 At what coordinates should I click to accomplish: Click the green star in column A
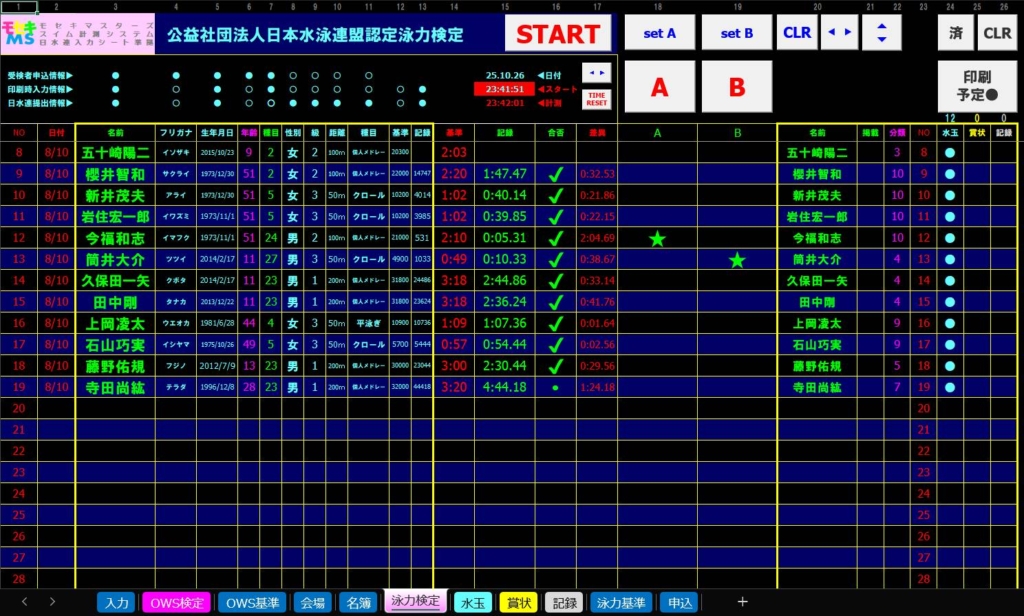click(x=657, y=238)
